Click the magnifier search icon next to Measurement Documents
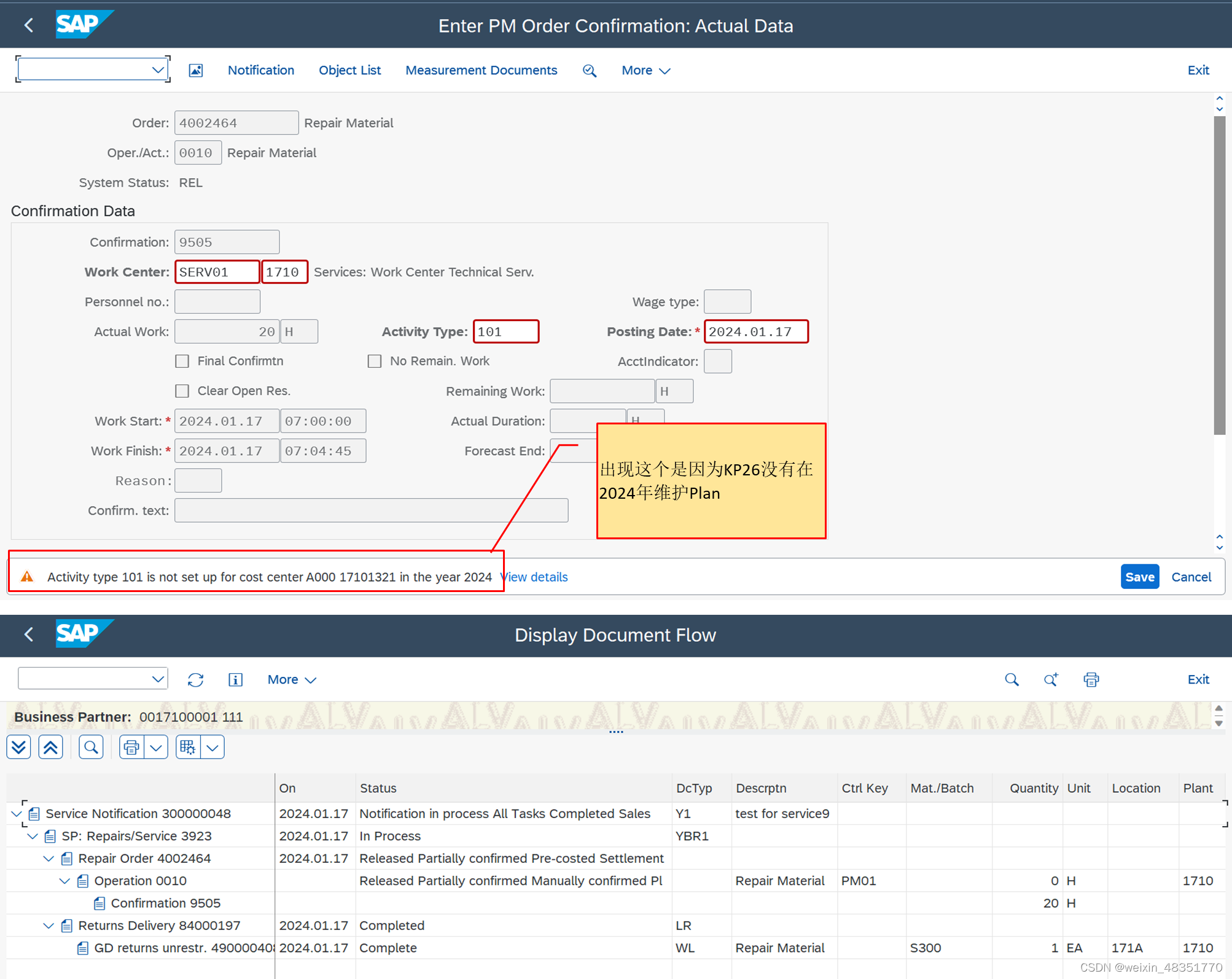1232x979 pixels. point(589,70)
